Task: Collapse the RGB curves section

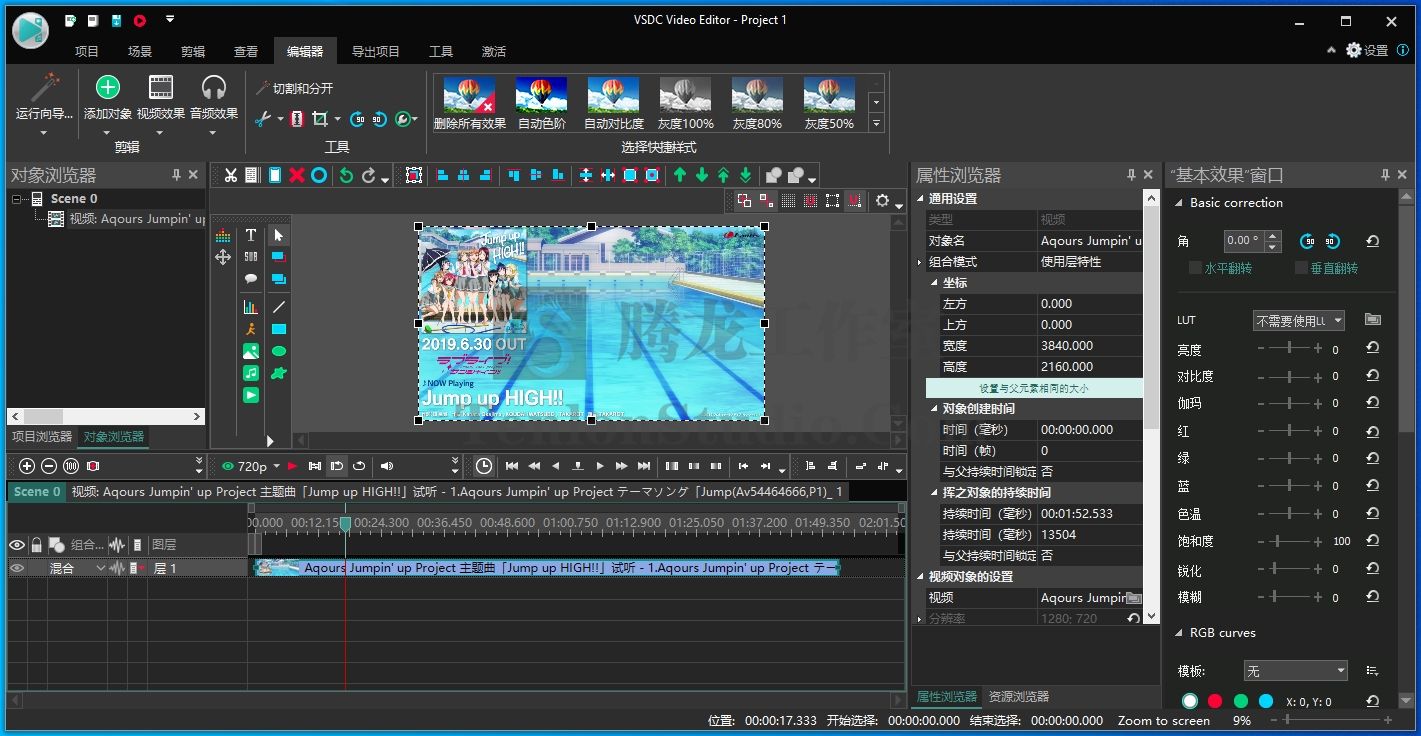Action: (1178, 633)
